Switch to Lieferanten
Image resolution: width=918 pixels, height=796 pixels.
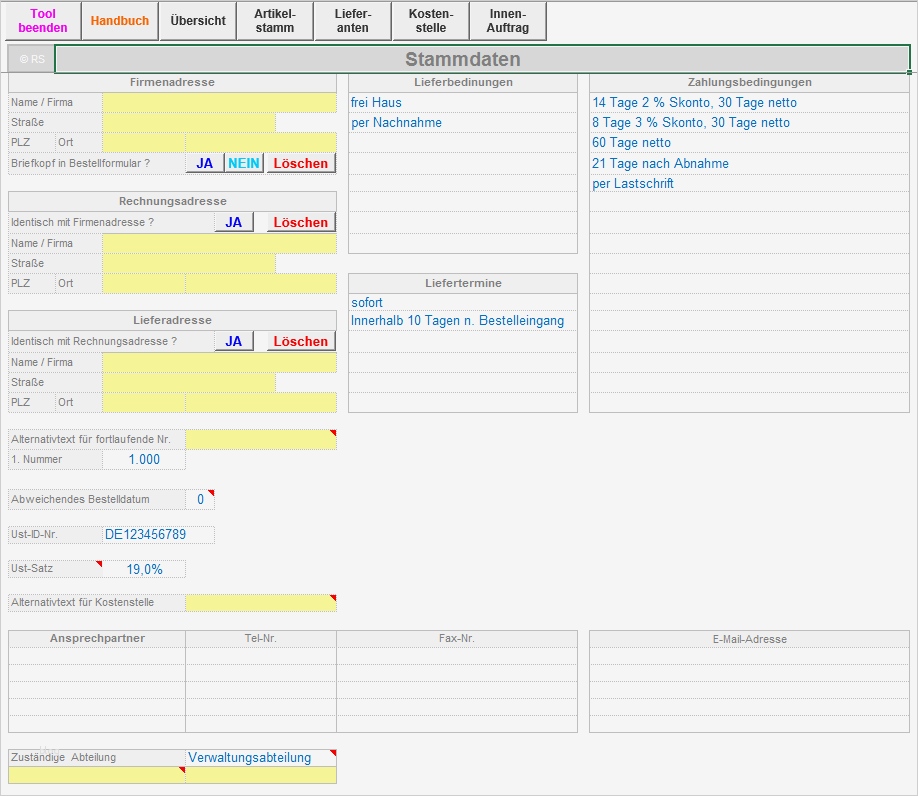click(x=353, y=20)
